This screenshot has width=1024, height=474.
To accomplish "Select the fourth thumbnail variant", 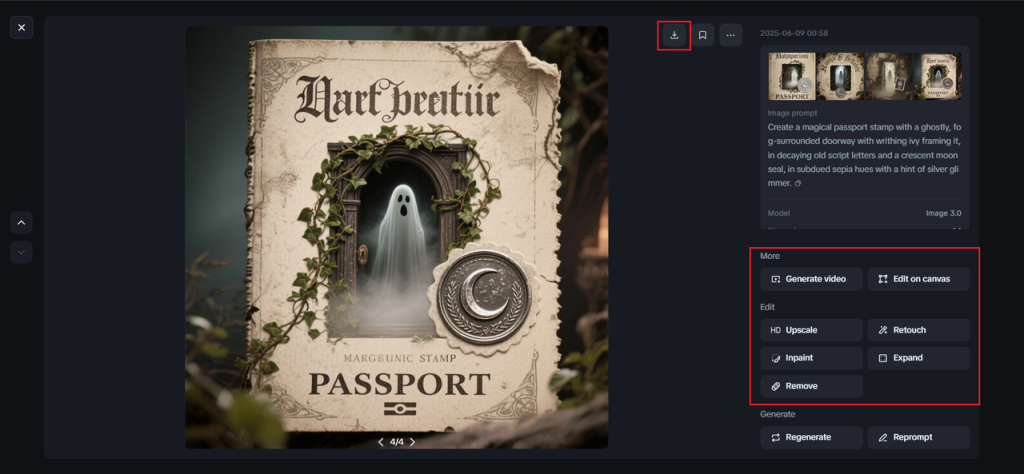I will click(x=937, y=76).
